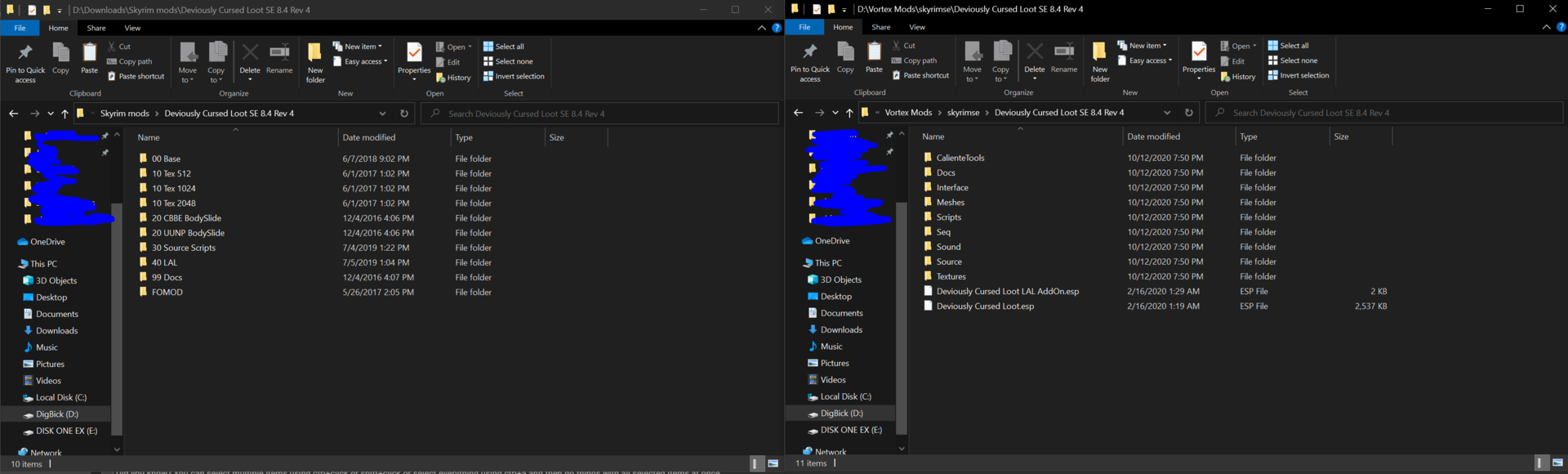Select OneDrive in left window sidebar
The height and width of the screenshot is (474, 1568).
(x=47, y=242)
